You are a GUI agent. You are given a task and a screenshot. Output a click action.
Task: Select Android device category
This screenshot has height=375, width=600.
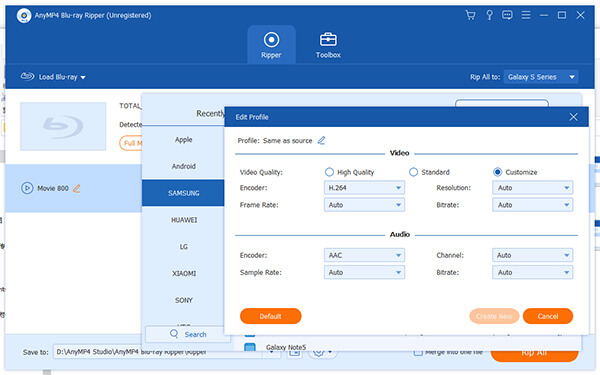[183, 166]
